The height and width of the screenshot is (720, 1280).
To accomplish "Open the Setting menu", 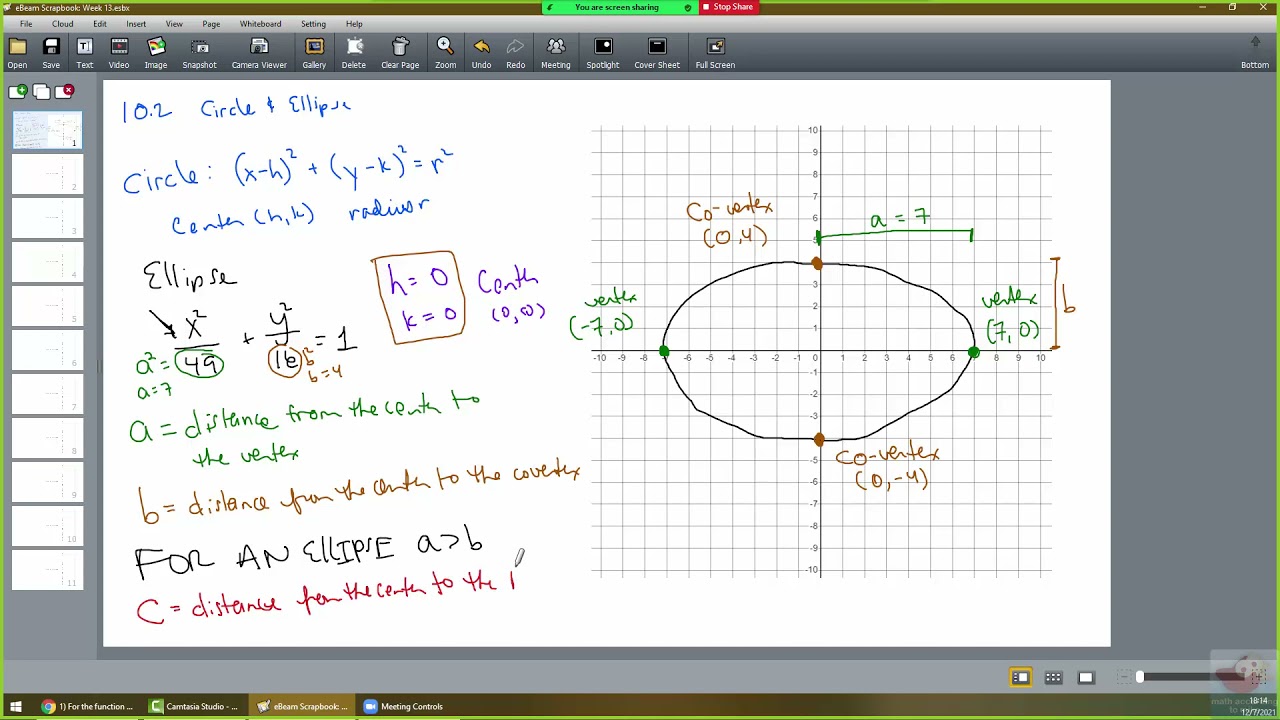I will (313, 24).
